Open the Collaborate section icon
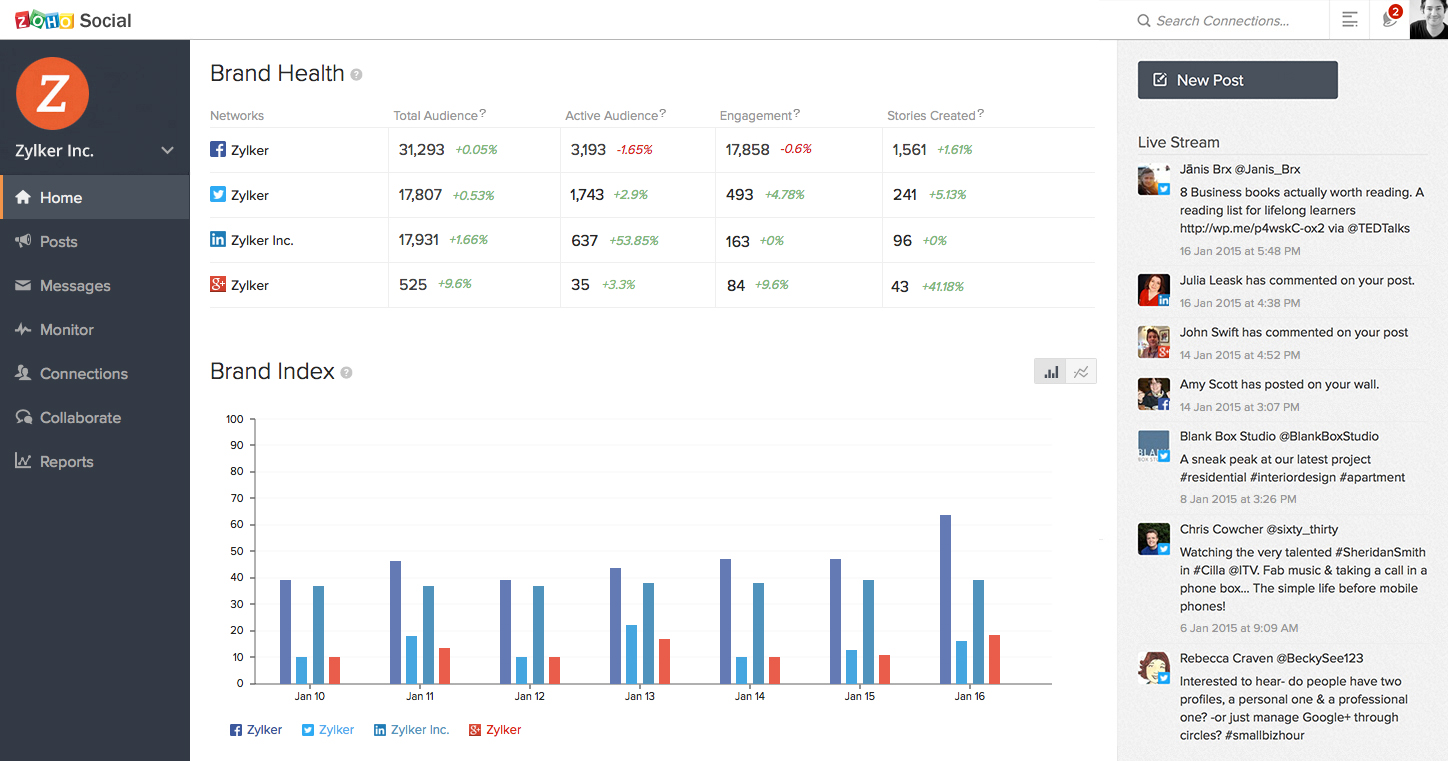This screenshot has width=1448, height=761. click(x=23, y=417)
